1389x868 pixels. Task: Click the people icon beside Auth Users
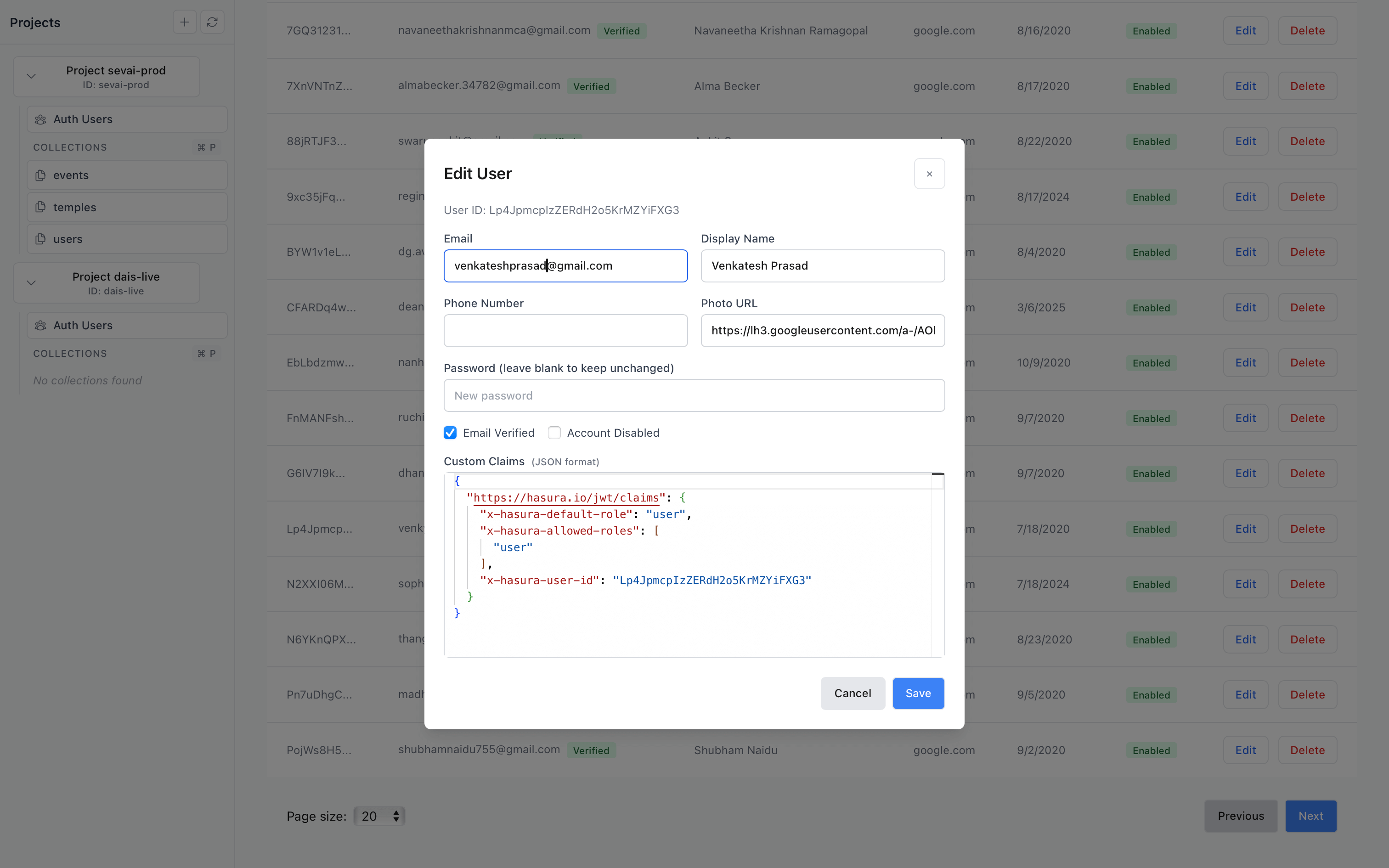pyautogui.click(x=40, y=119)
